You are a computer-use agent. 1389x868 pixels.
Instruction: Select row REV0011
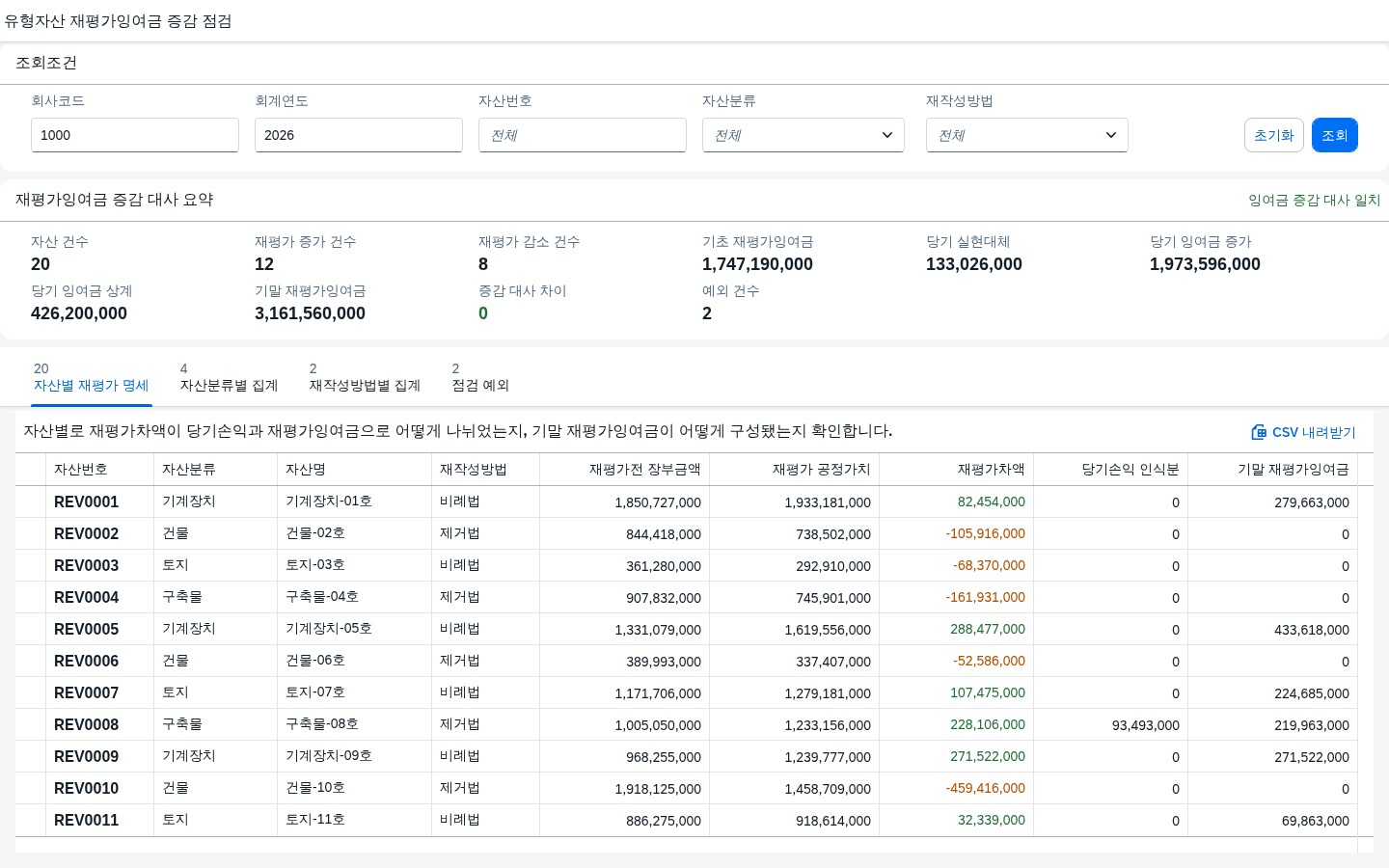tap(687, 820)
